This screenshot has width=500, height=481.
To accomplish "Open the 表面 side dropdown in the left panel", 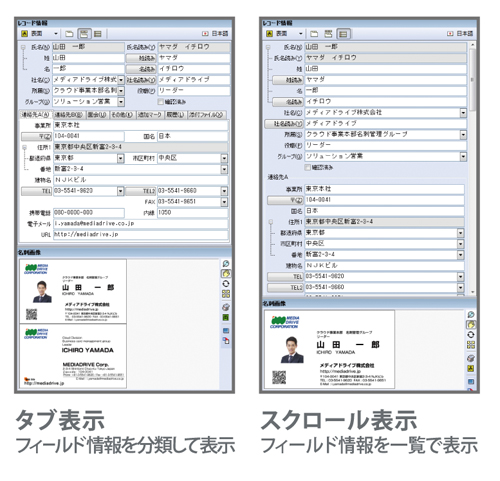I will pos(56,34).
